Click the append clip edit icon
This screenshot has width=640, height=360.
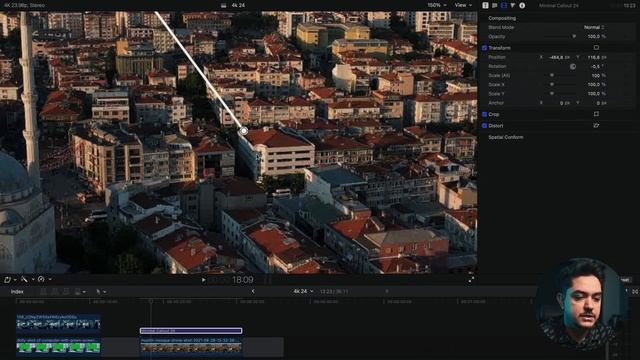click(x=66, y=291)
